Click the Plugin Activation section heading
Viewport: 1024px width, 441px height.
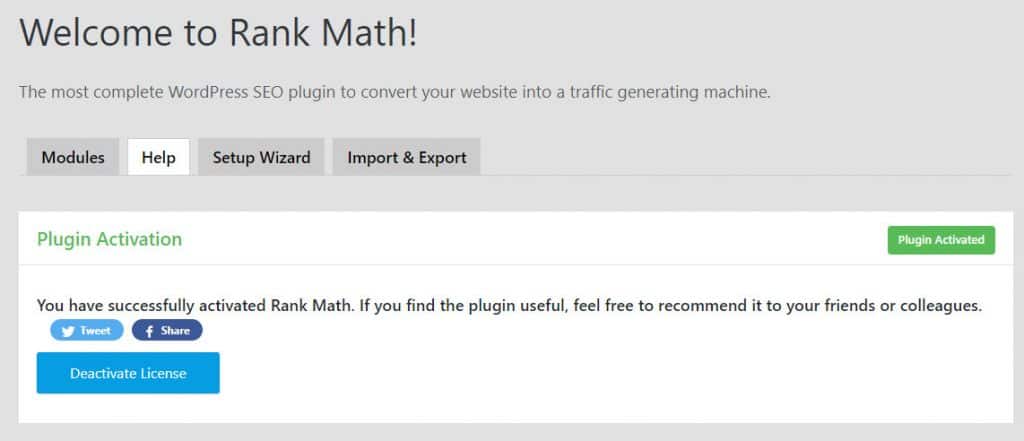(x=109, y=239)
